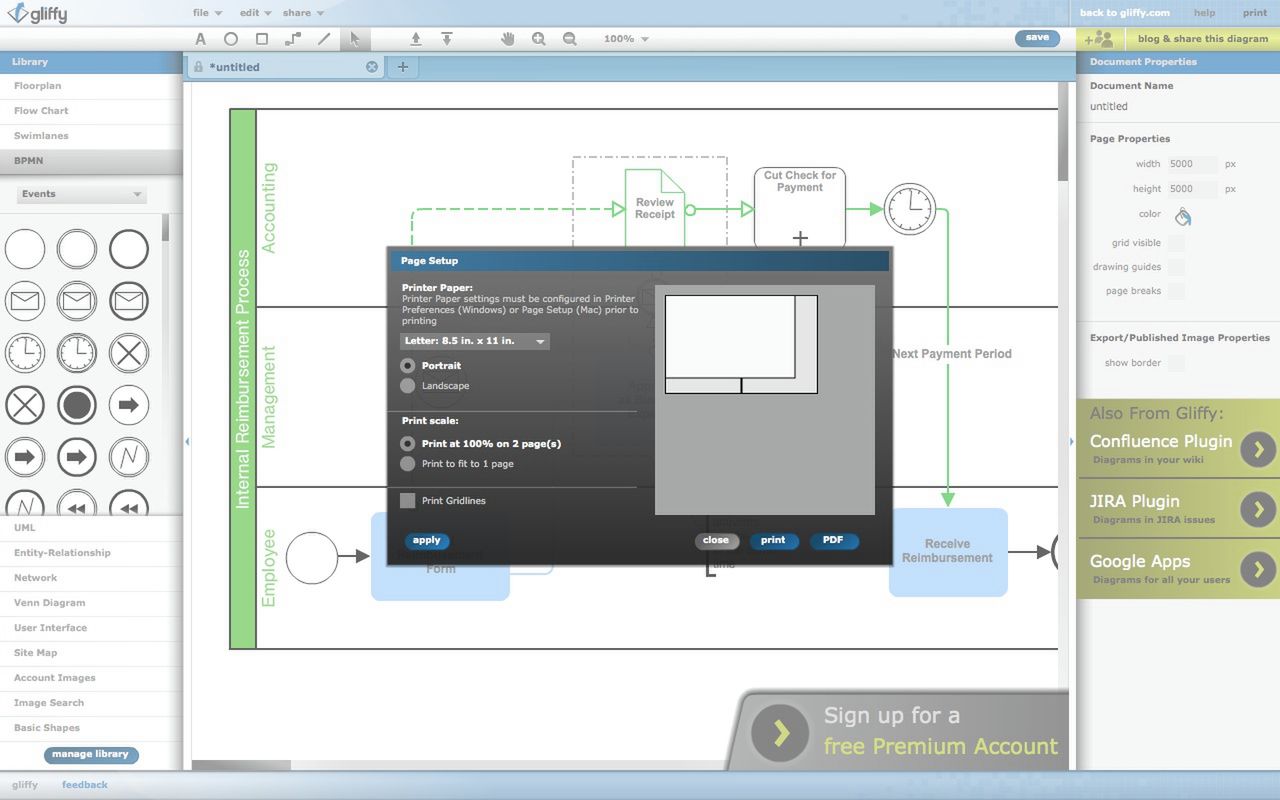Choose the Portrait orientation option

407,366
